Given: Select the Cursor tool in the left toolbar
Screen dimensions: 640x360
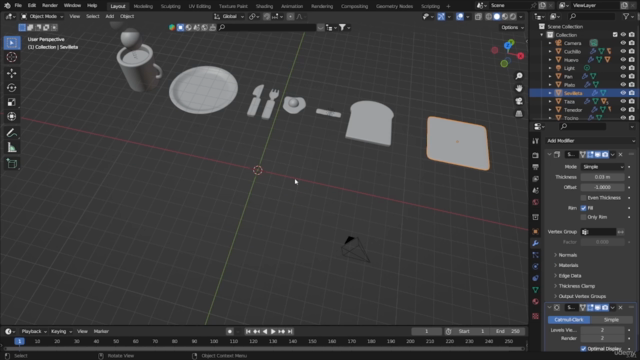Looking at the screenshot, I should coord(11,57).
